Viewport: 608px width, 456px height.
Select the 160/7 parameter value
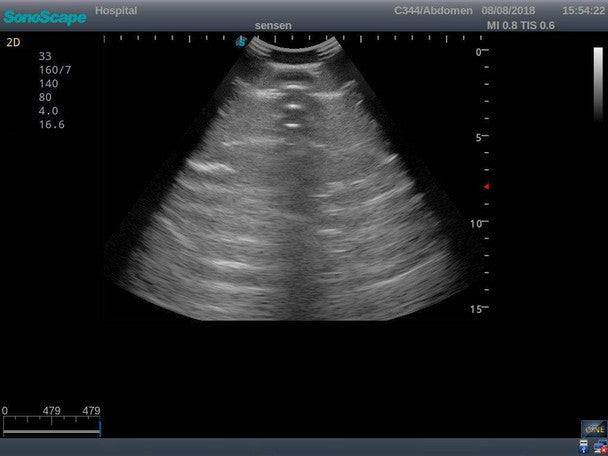[x=55, y=70]
